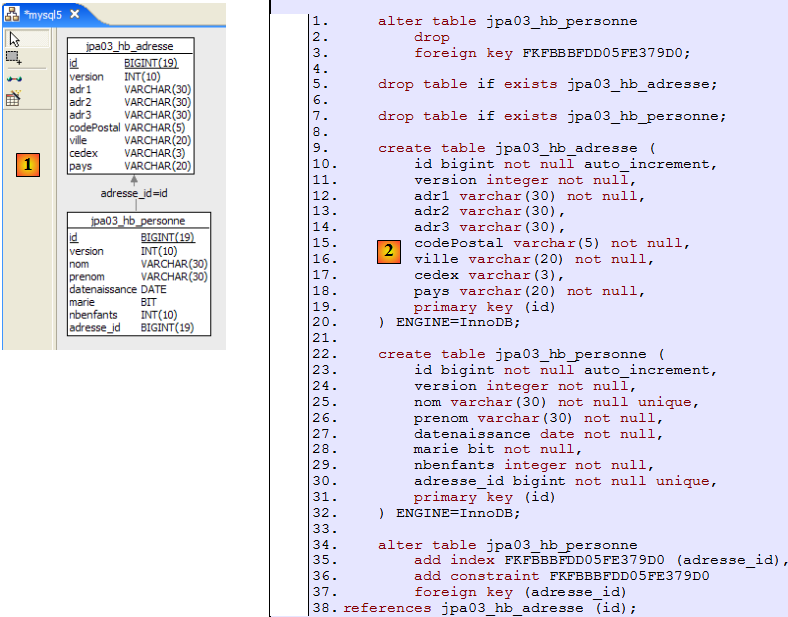
Task: Select the jpa03_hb_personne table header
Action: pyautogui.click(x=137, y=220)
